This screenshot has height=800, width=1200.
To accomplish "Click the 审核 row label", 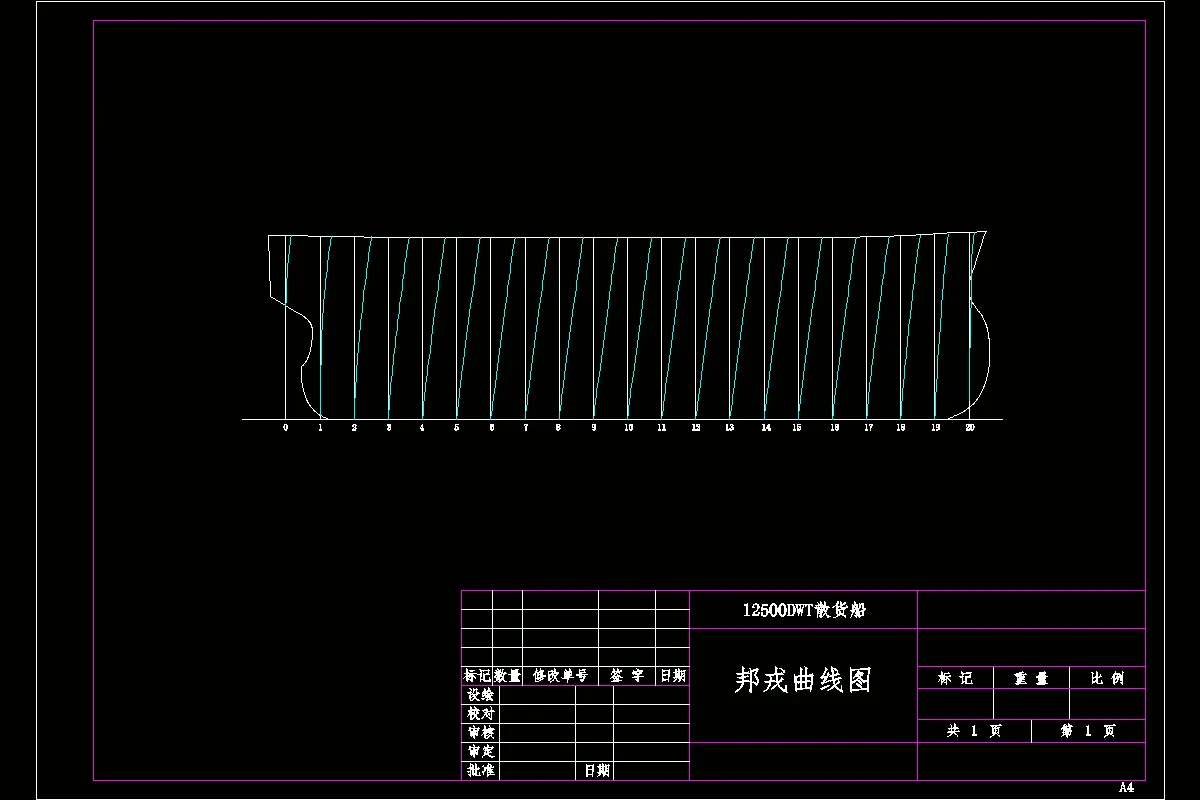I will (480, 733).
